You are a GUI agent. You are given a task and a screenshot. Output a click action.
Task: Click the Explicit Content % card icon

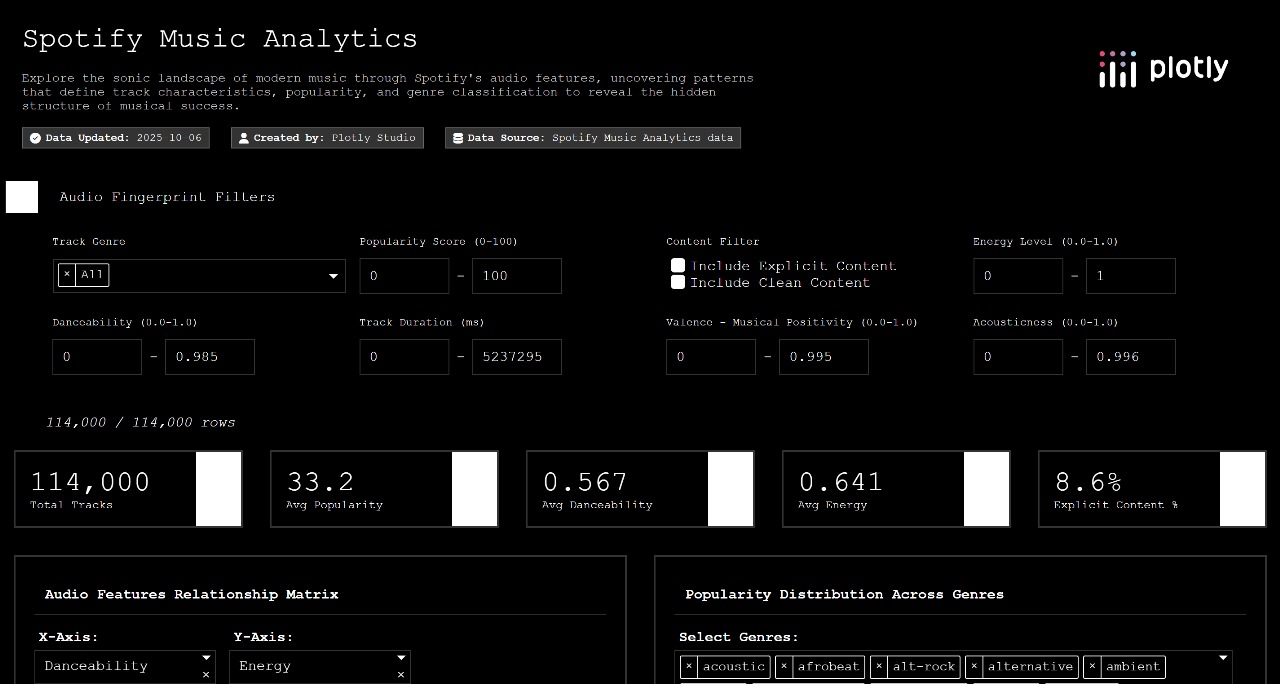point(1243,489)
